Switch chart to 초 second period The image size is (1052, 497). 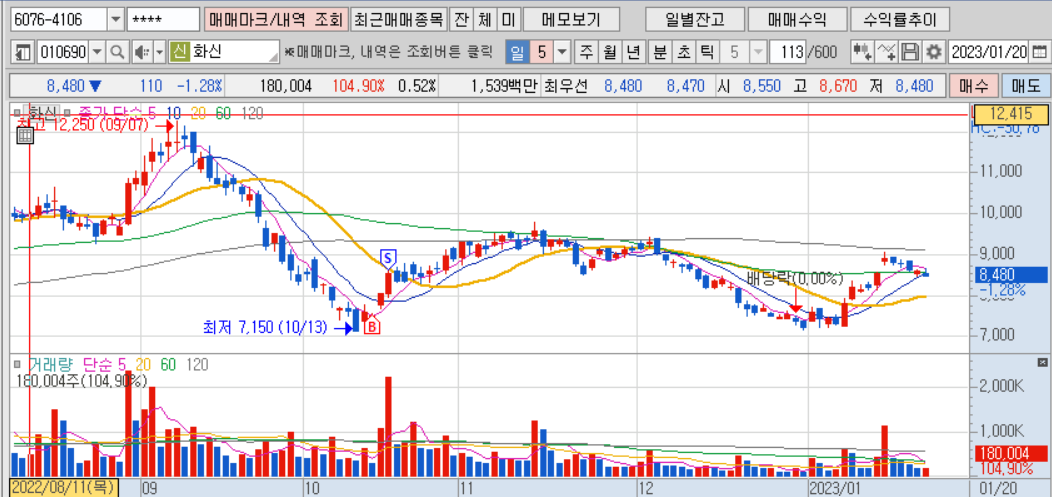click(x=683, y=52)
